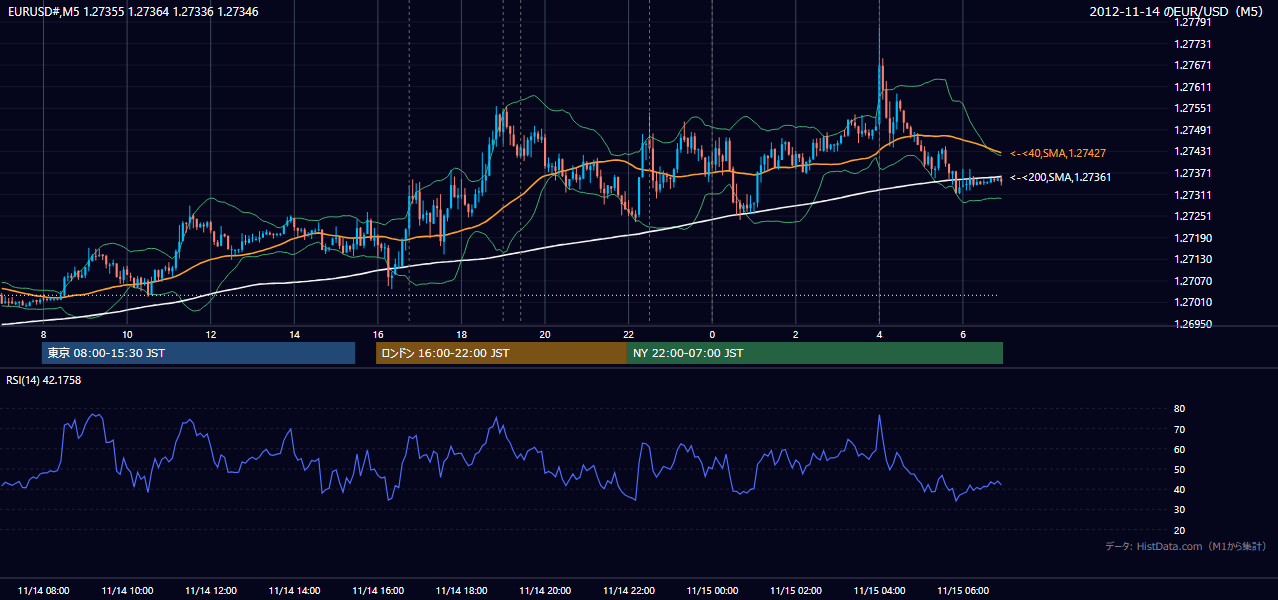Select the 40 SMA 1.27427 label
The height and width of the screenshot is (600, 1278).
pos(1058,153)
